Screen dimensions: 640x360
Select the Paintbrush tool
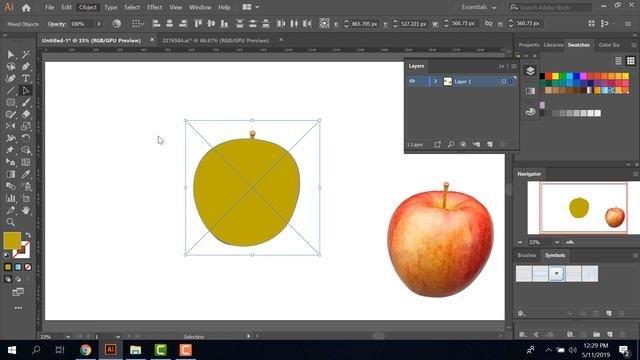click(x=26, y=102)
